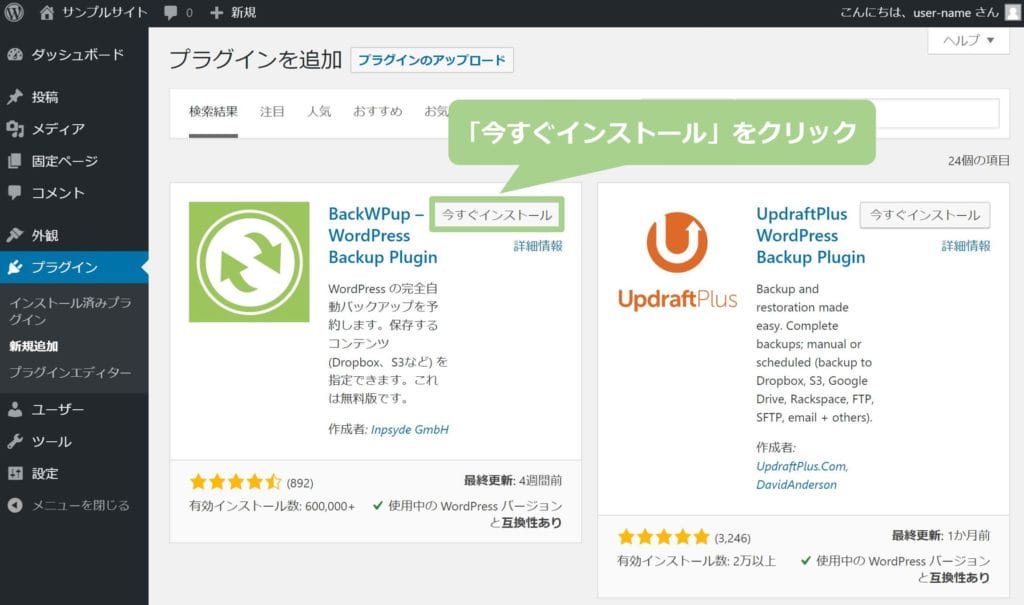This screenshot has width=1024, height=605.
Task: Click the user avatar in top right
Action: (x=1011, y=13)
